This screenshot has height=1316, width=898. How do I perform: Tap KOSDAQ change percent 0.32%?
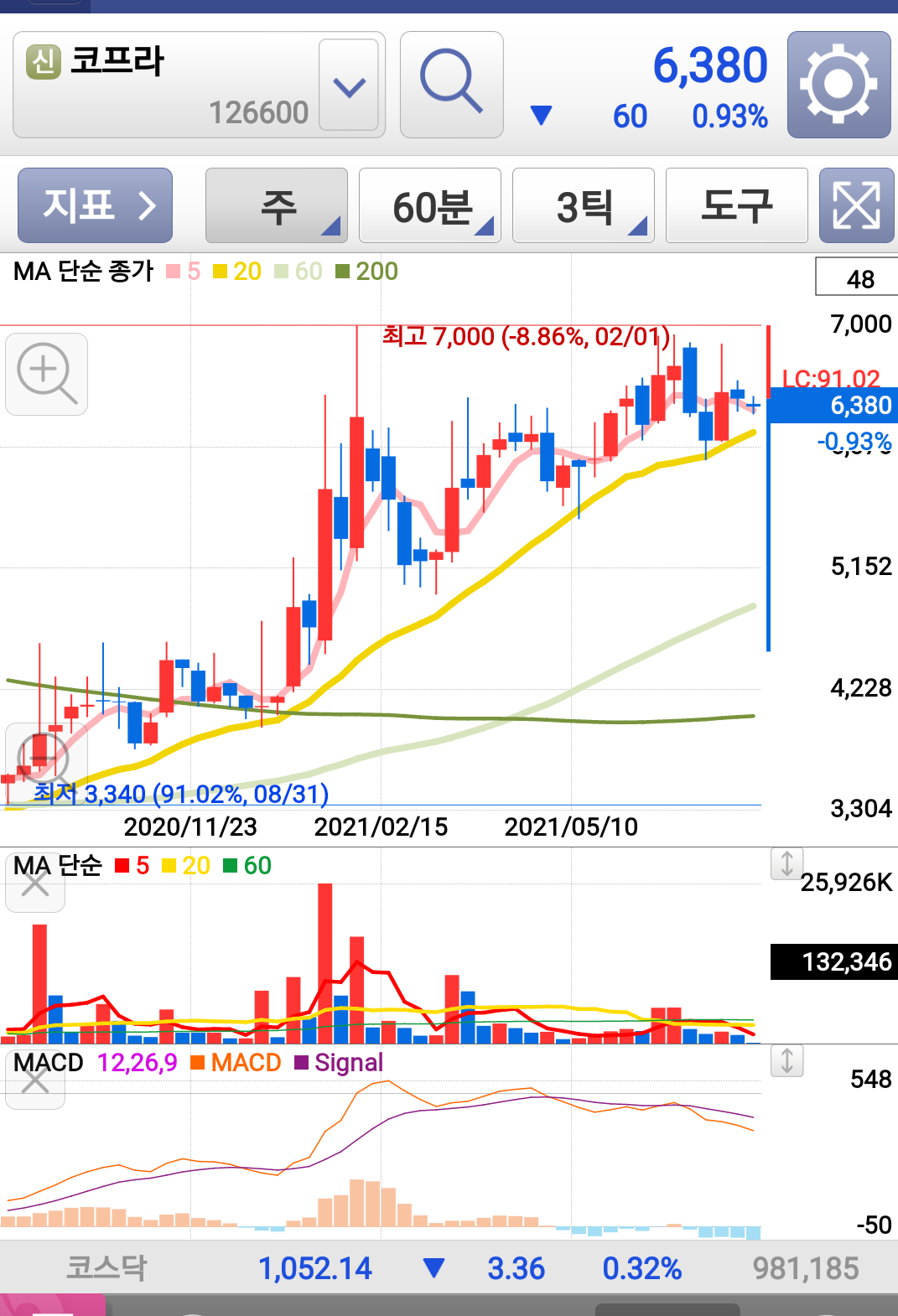[642, 1269]
